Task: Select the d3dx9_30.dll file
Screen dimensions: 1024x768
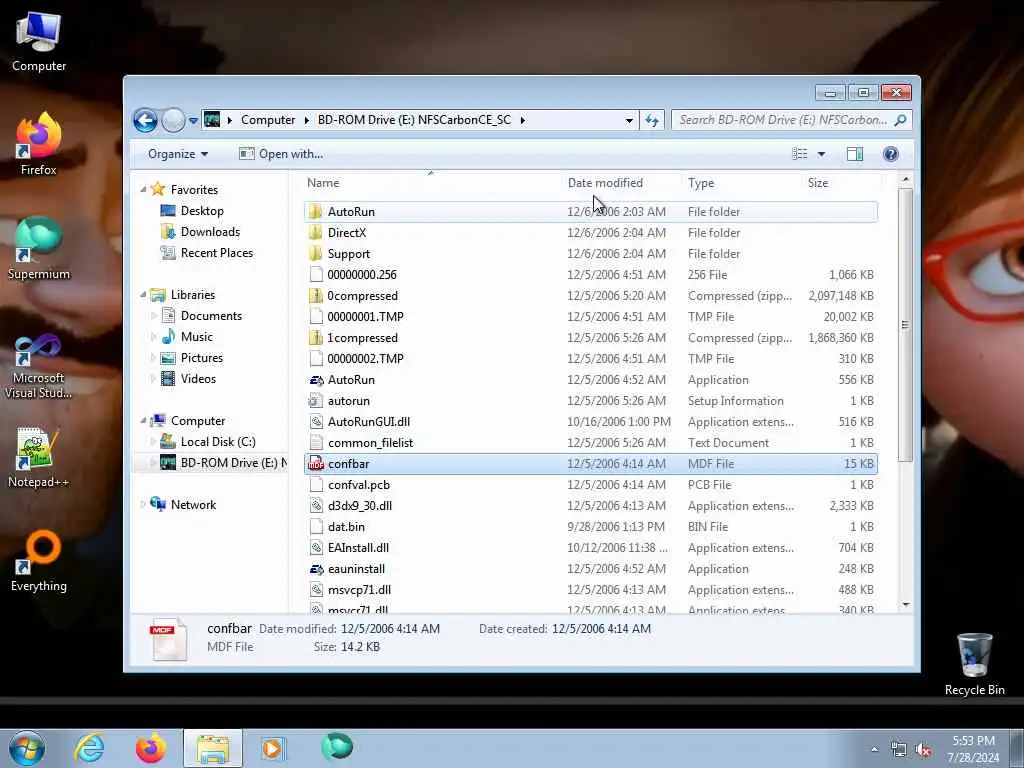Action: click(590, 505)
